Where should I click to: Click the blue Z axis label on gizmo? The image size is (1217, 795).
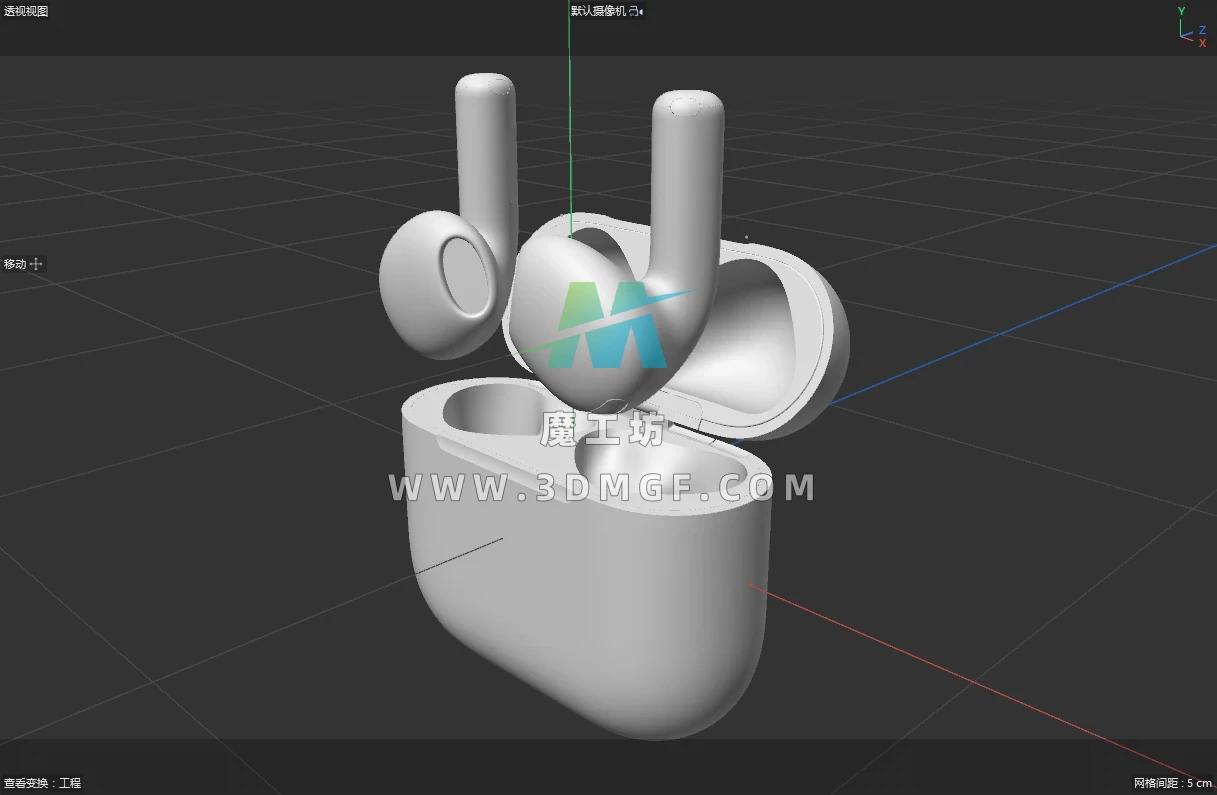[x=1202, y=30]
